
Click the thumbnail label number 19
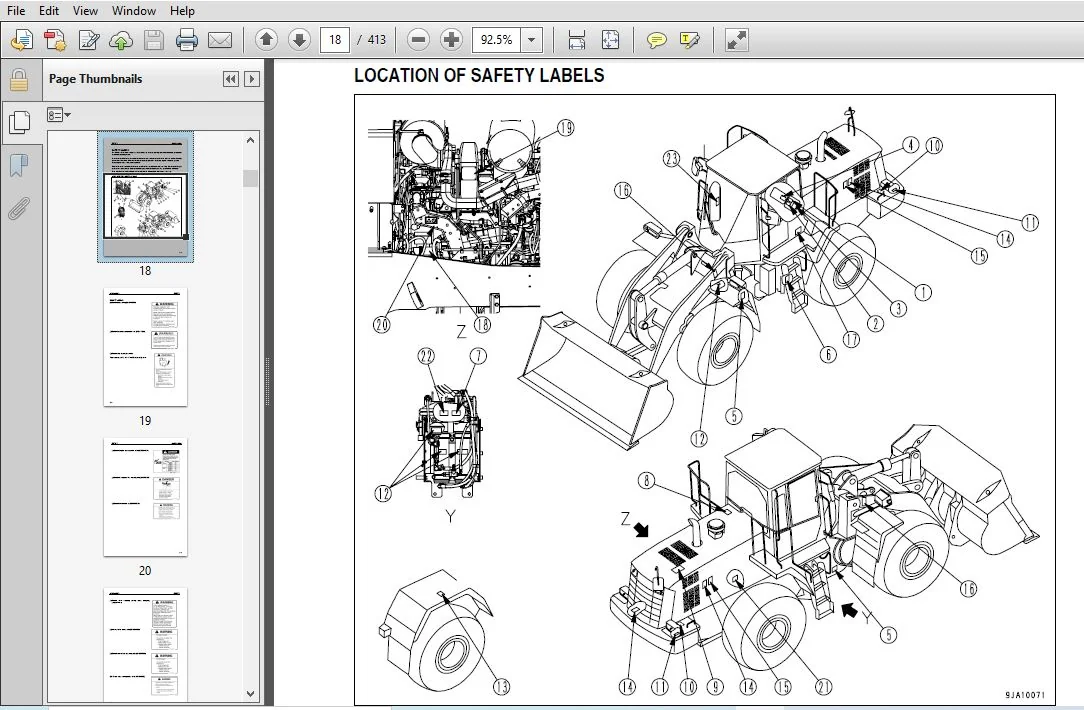[x=145, y=420]
